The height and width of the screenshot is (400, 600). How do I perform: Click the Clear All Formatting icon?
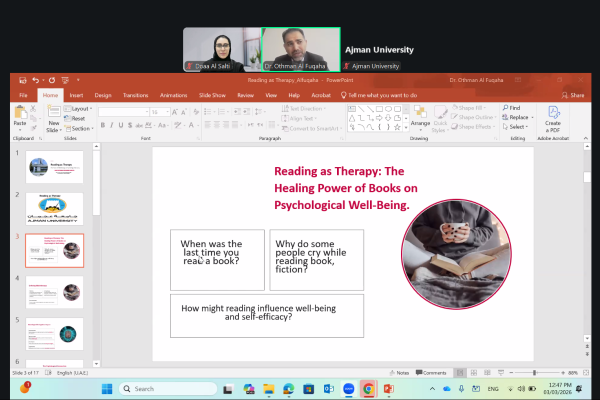tap(196, 112)
